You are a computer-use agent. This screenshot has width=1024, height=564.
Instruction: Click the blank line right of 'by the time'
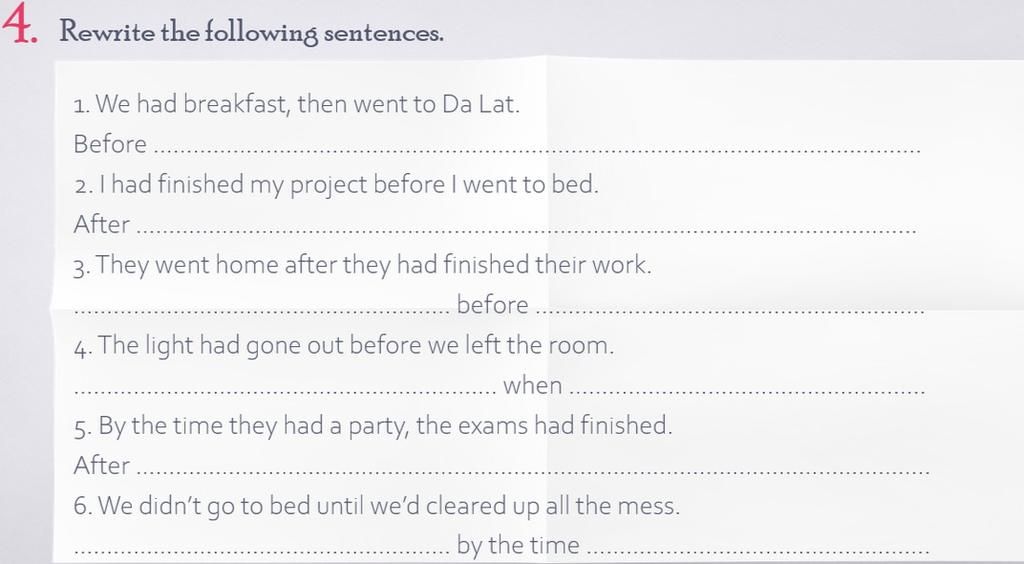(x=758, y=552)
